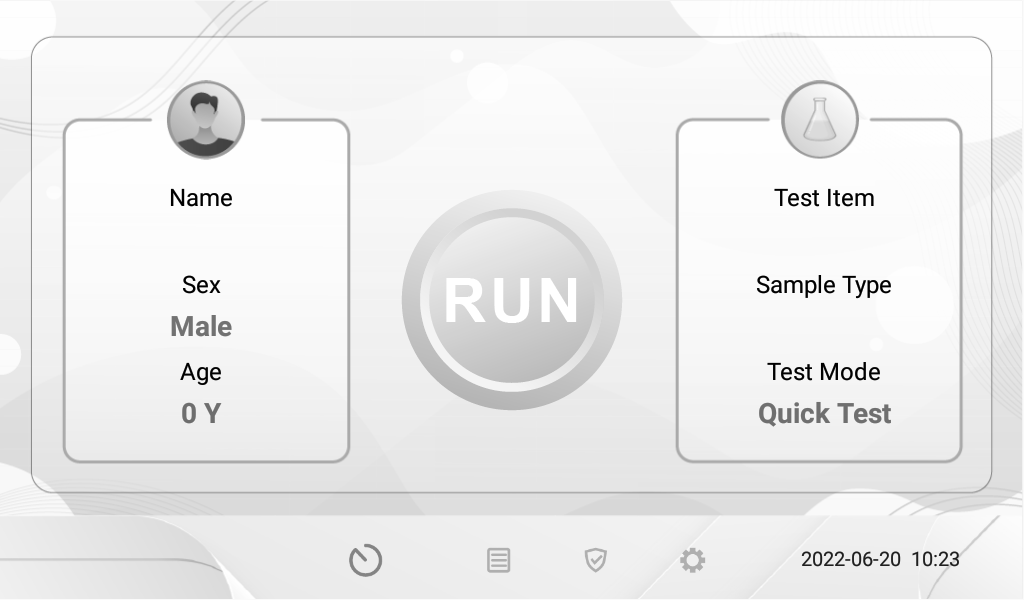Image resolution: width=1024 pixels, height=600 pixels.
Task: Select the Name field label
Action: point(201,198)
